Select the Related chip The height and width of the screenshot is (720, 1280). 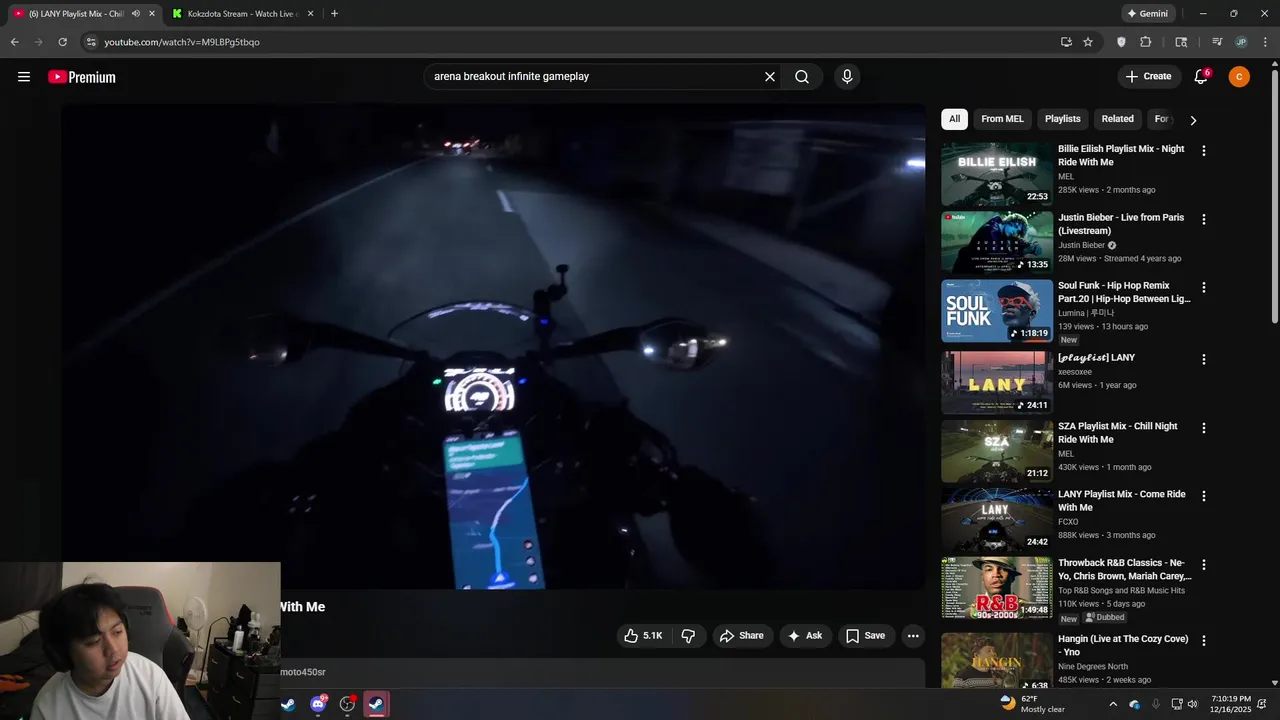pyautogui.click(x=1117, y=119)
